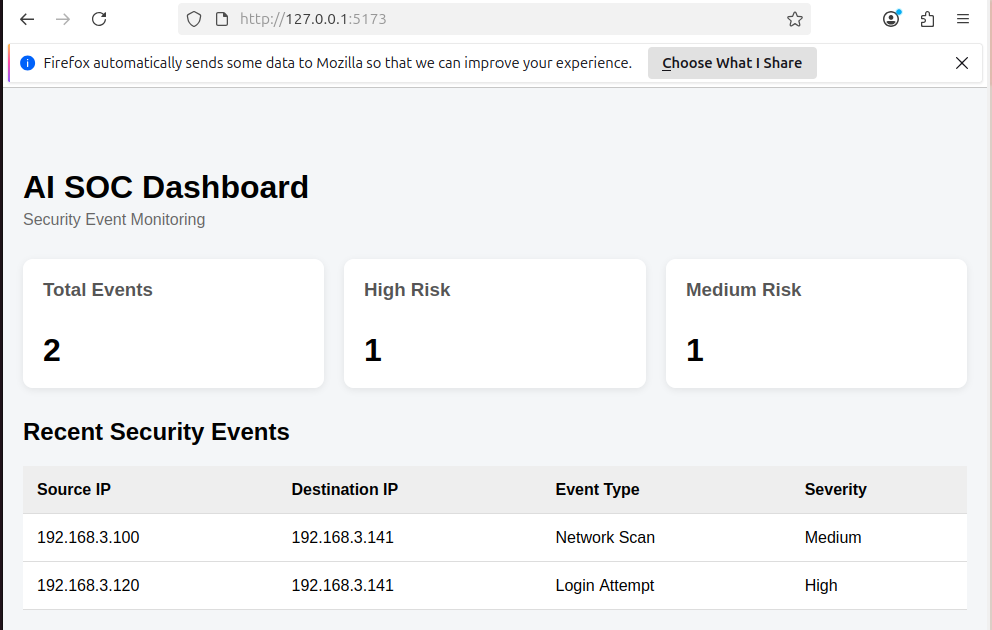Open the Firefox account menu
This screenshot has height=630, width=992.
pos(891,19)
